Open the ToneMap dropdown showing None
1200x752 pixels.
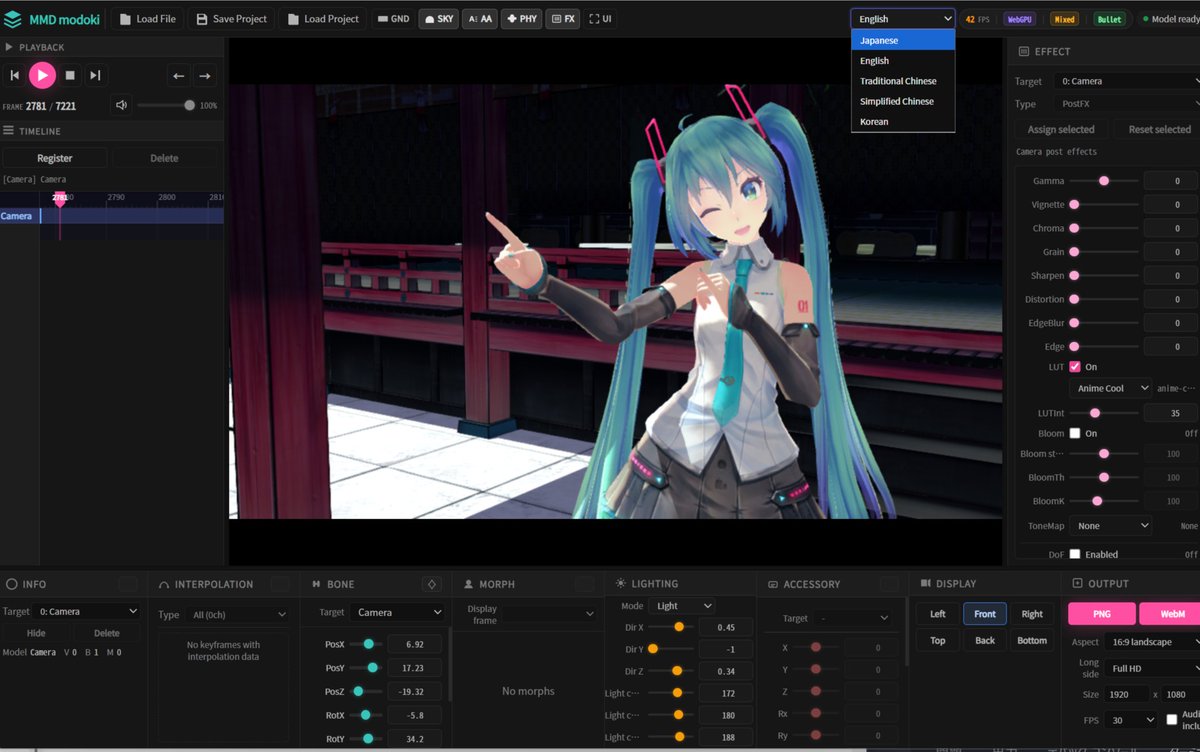point(1110,525)
